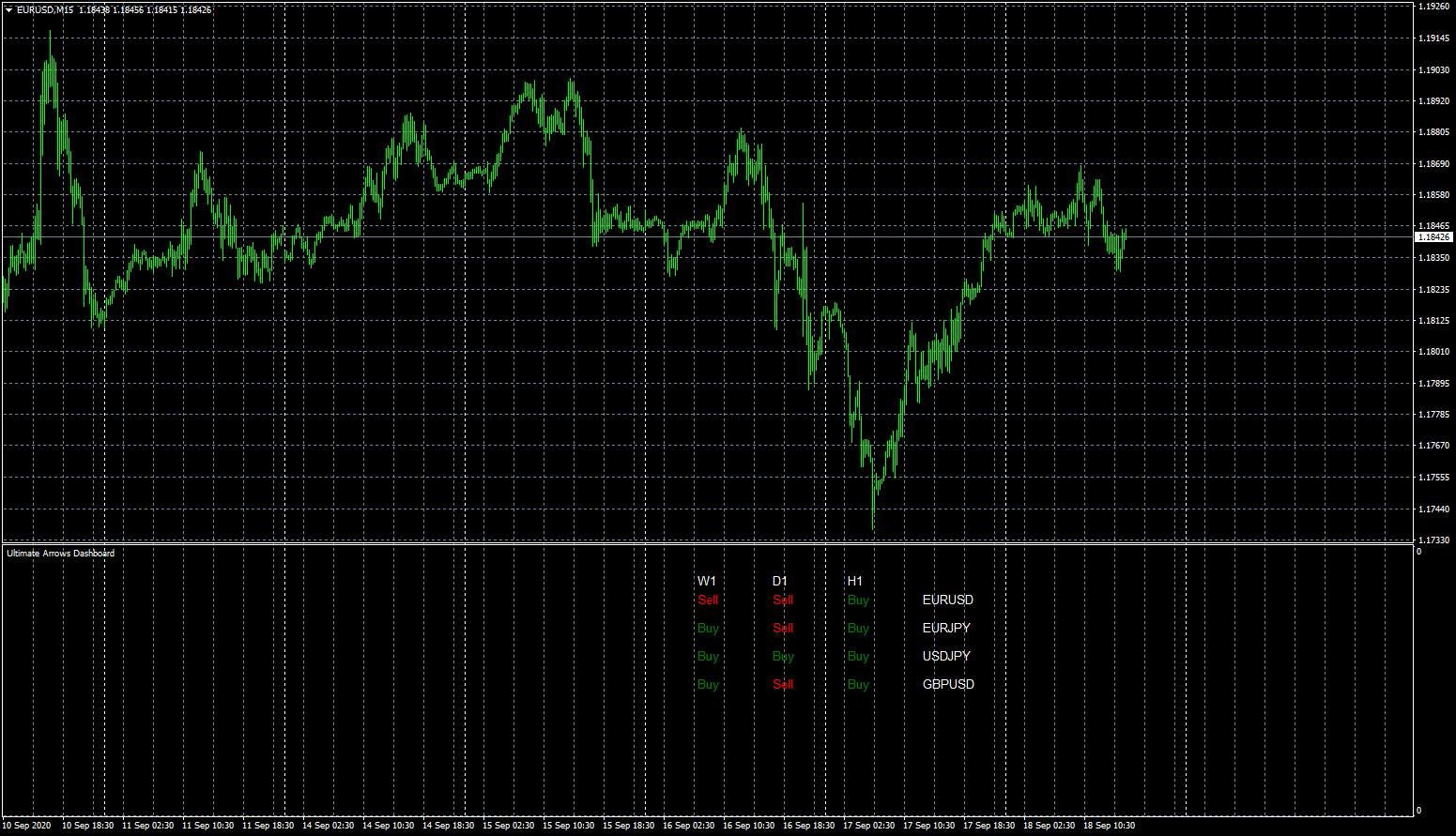
Task: Click USDJPY H1 Buy signal
Action: (x=858, y=656)
